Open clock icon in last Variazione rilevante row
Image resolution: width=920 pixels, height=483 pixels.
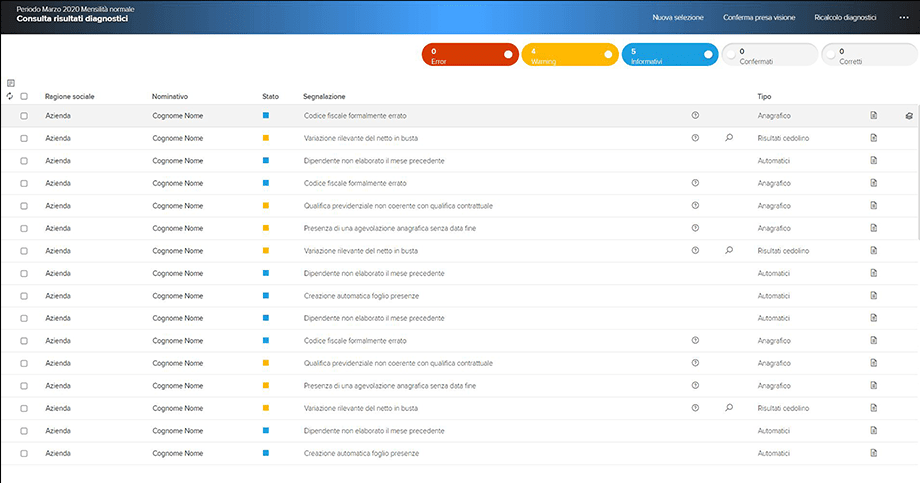[x=695, y=408]
